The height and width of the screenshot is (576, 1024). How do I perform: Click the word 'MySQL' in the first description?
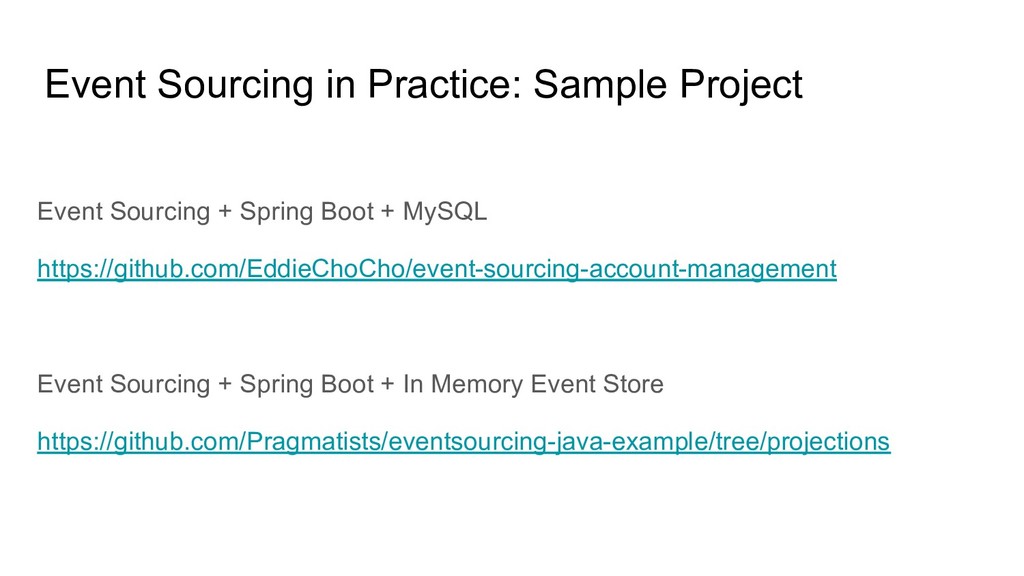click(445, 212)
